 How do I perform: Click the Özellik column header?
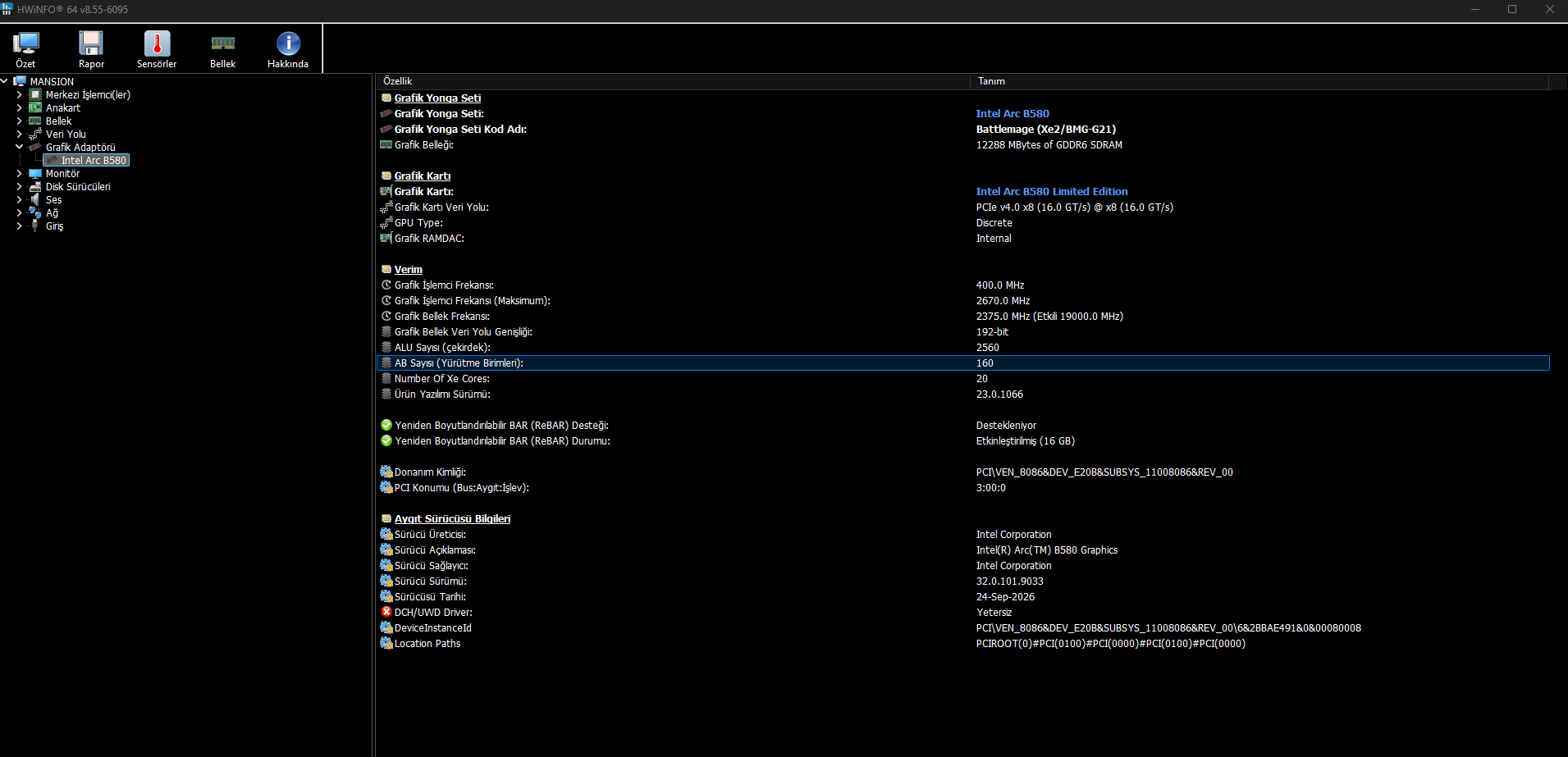pos(673,81)
